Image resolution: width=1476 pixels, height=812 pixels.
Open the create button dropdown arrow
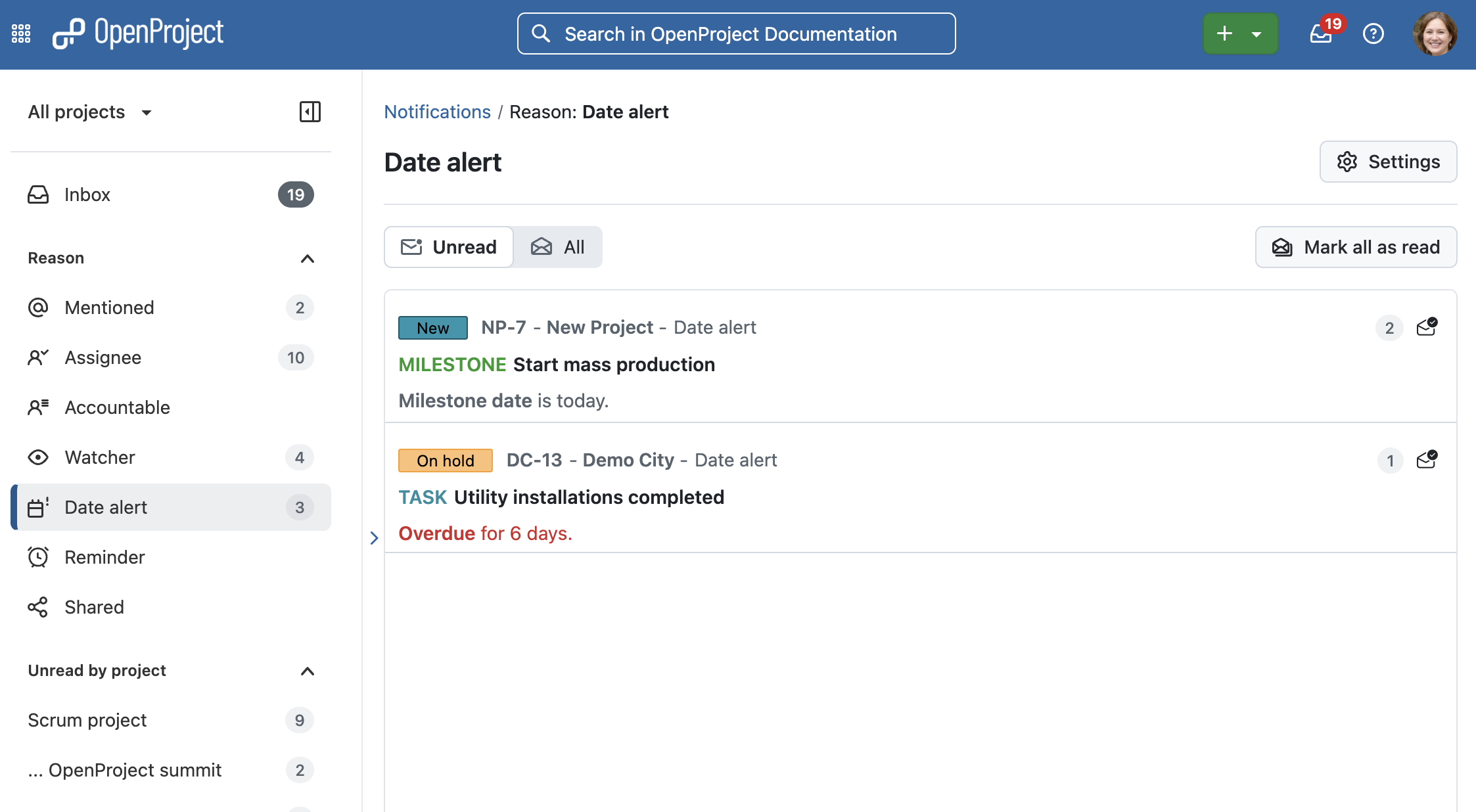tap(1257, 34)
